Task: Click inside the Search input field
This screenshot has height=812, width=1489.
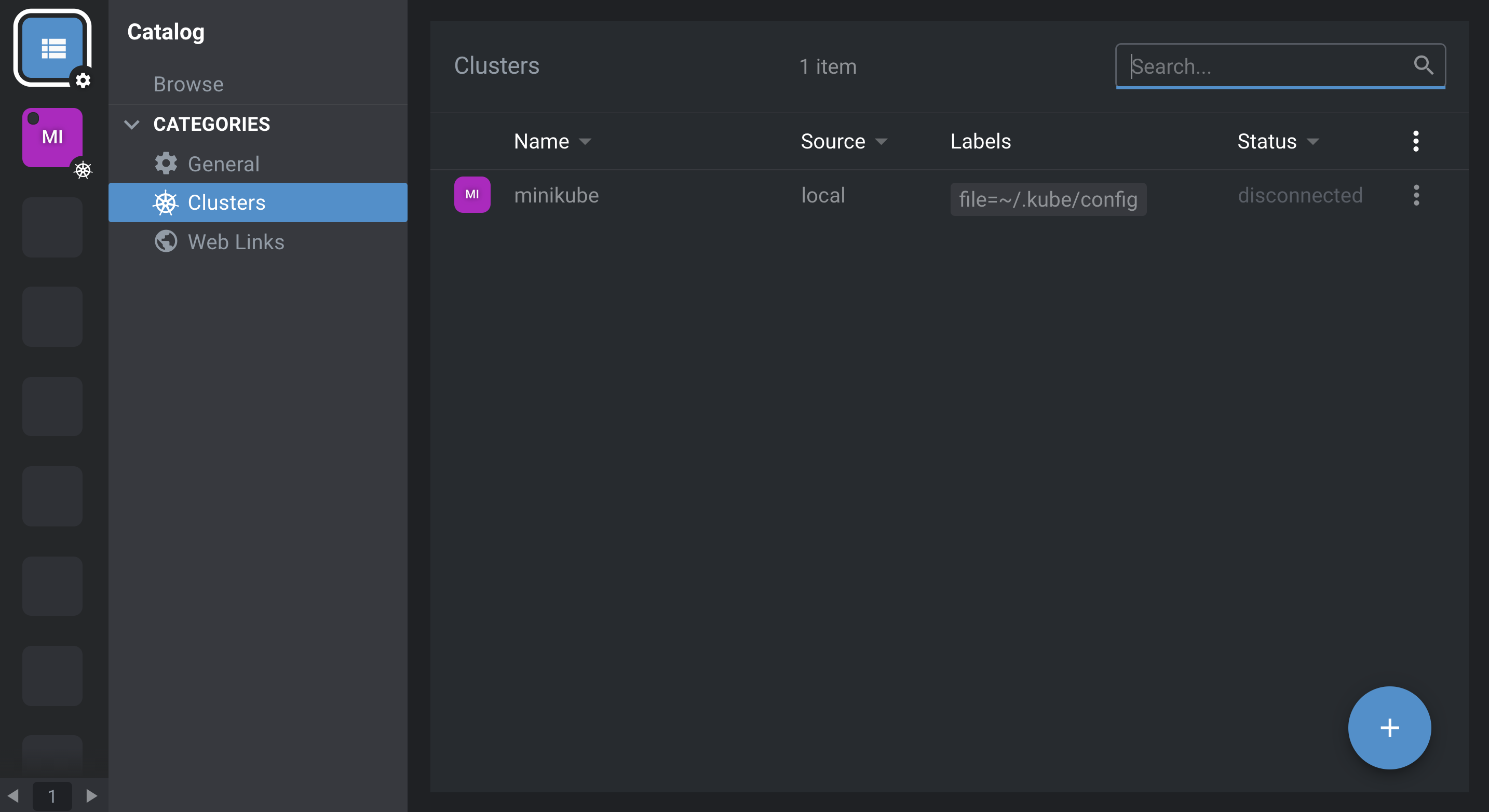Action: coord(1243,66)
